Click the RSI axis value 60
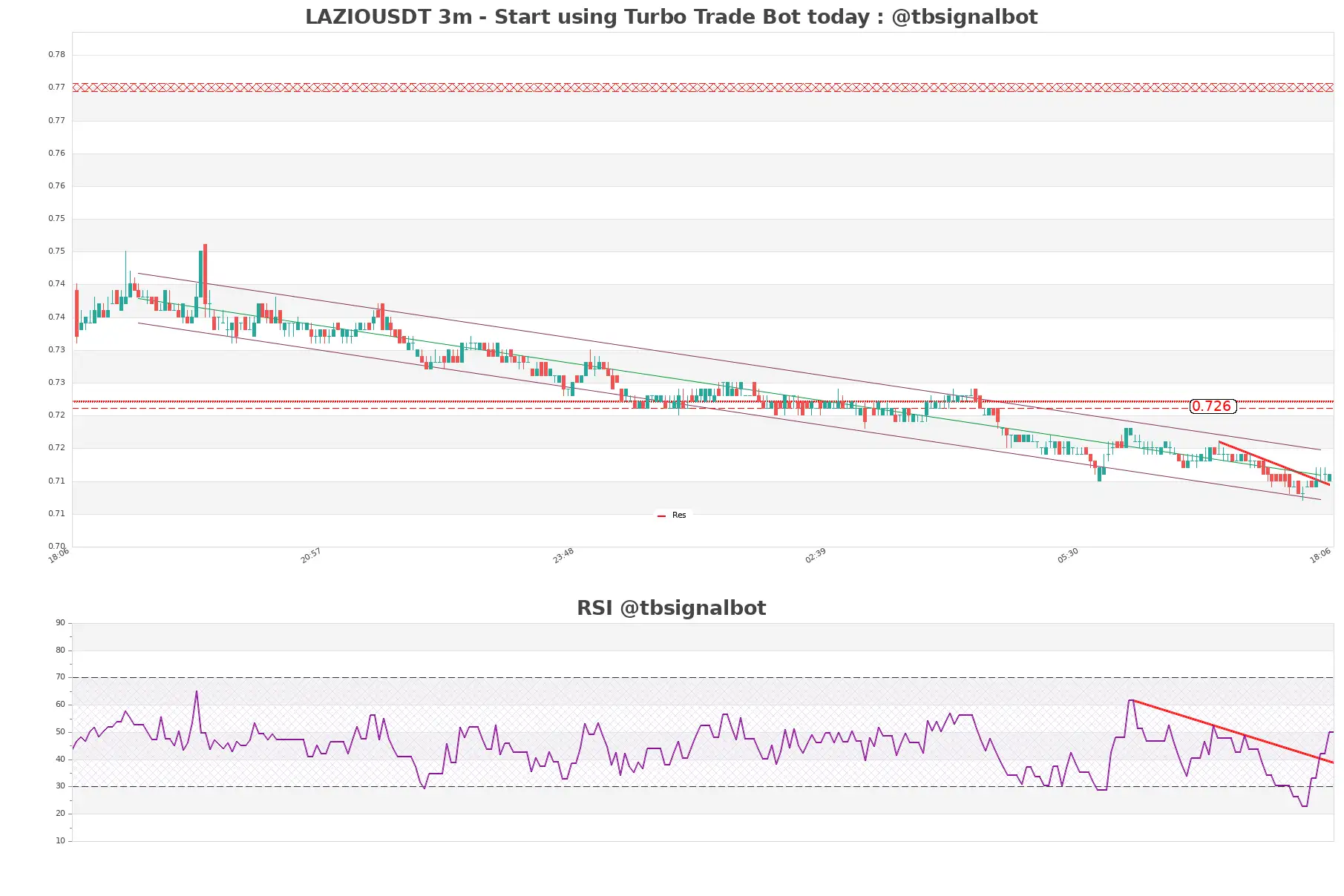Image resolution: width=1344 pixels, height=896 pixels. 60,704
